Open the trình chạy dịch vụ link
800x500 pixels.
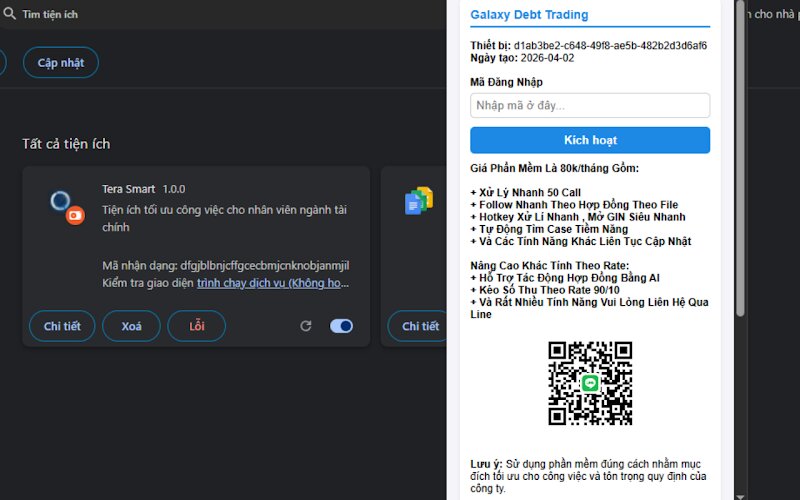pyautogui.click(x=273, y=283)
